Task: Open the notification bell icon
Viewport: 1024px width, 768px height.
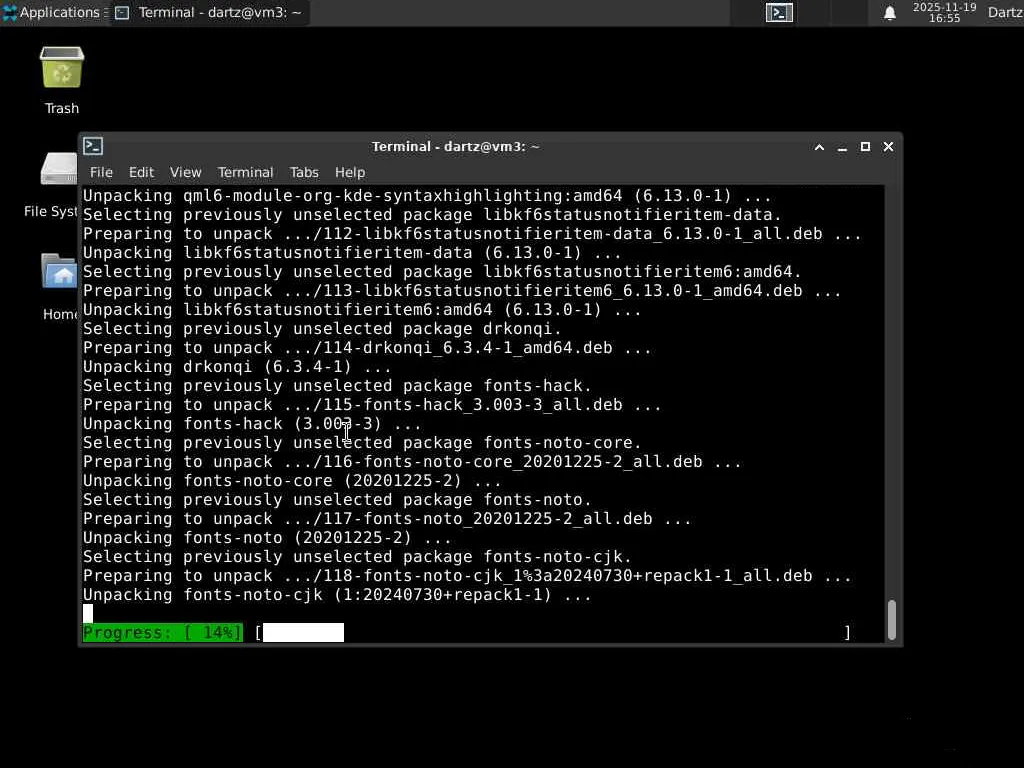Action: point(889,12)
